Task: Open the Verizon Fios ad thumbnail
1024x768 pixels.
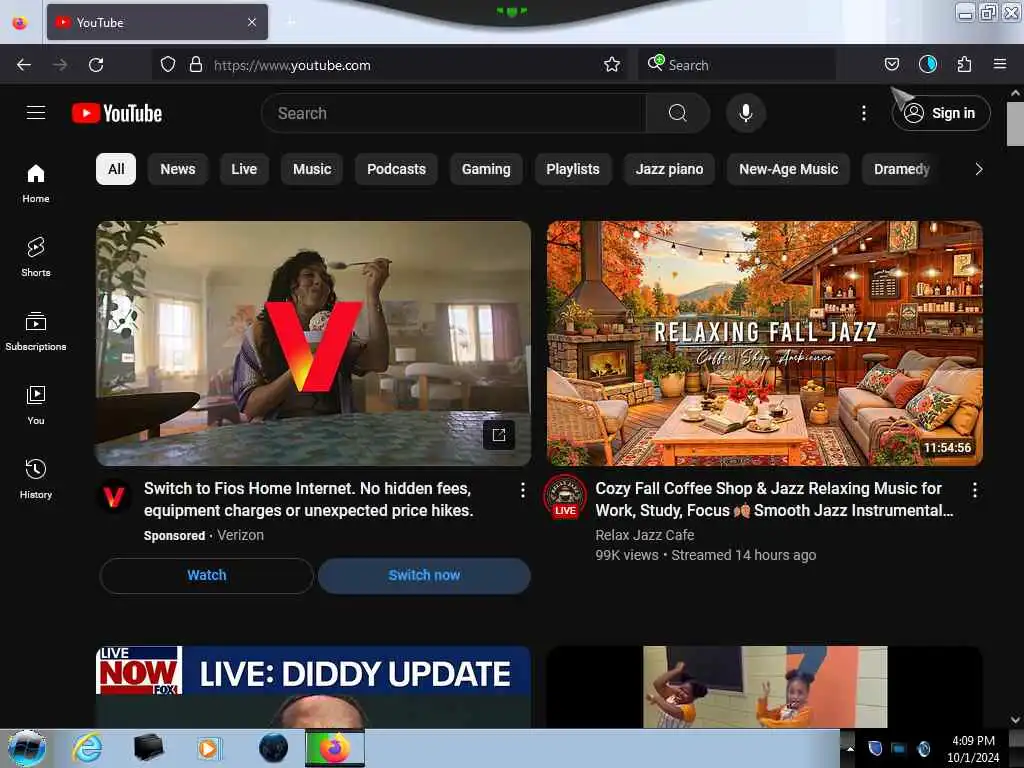Action: click(313, 344)
